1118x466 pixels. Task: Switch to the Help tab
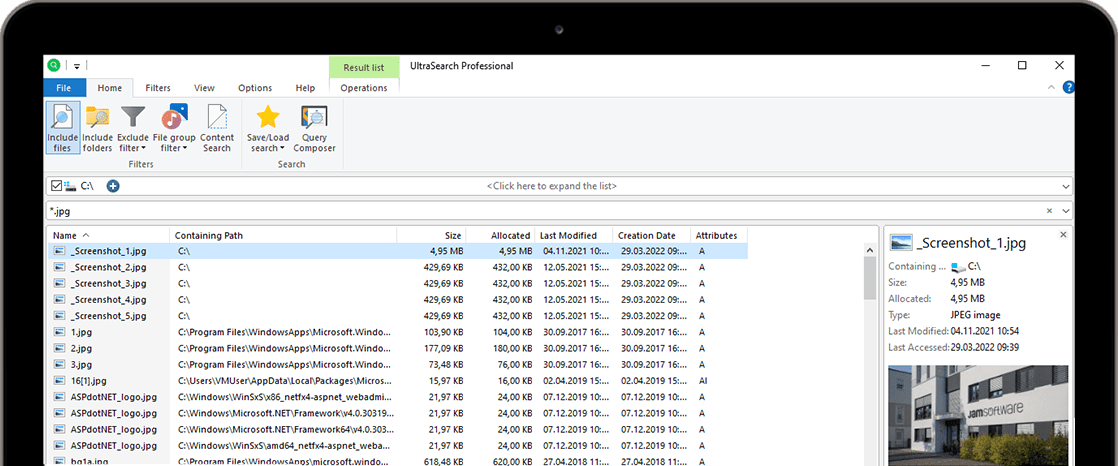tap(305, 88)
